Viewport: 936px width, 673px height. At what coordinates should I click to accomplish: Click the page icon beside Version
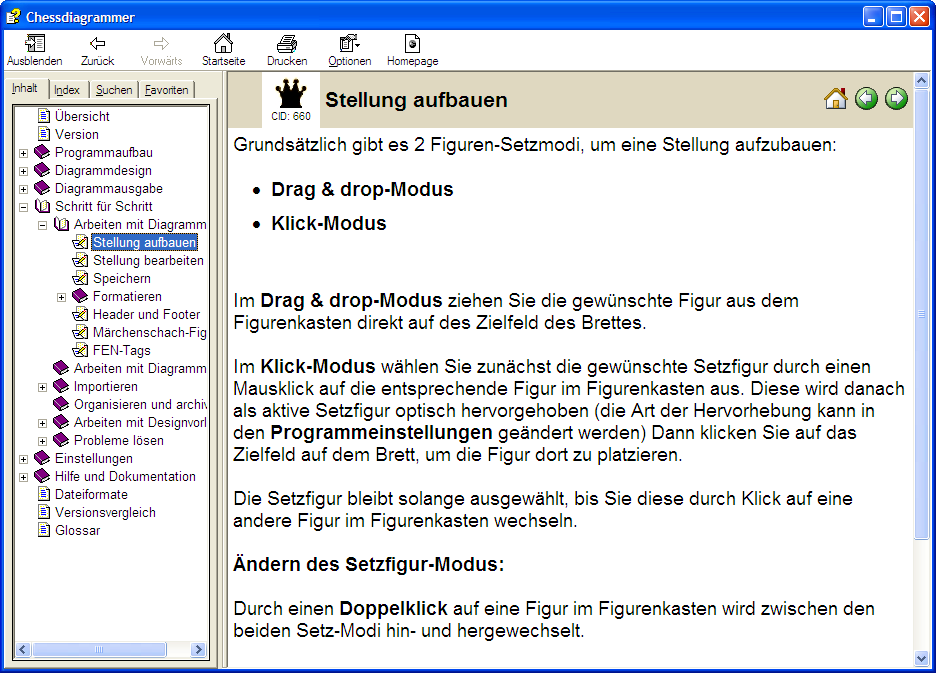pos(44,134)
